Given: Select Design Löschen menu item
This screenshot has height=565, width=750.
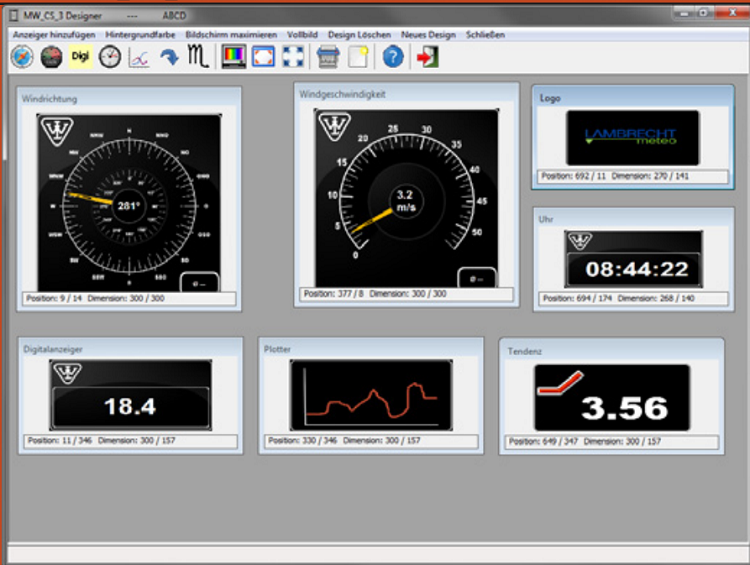Looking at the screenshot, I should 359,34.
